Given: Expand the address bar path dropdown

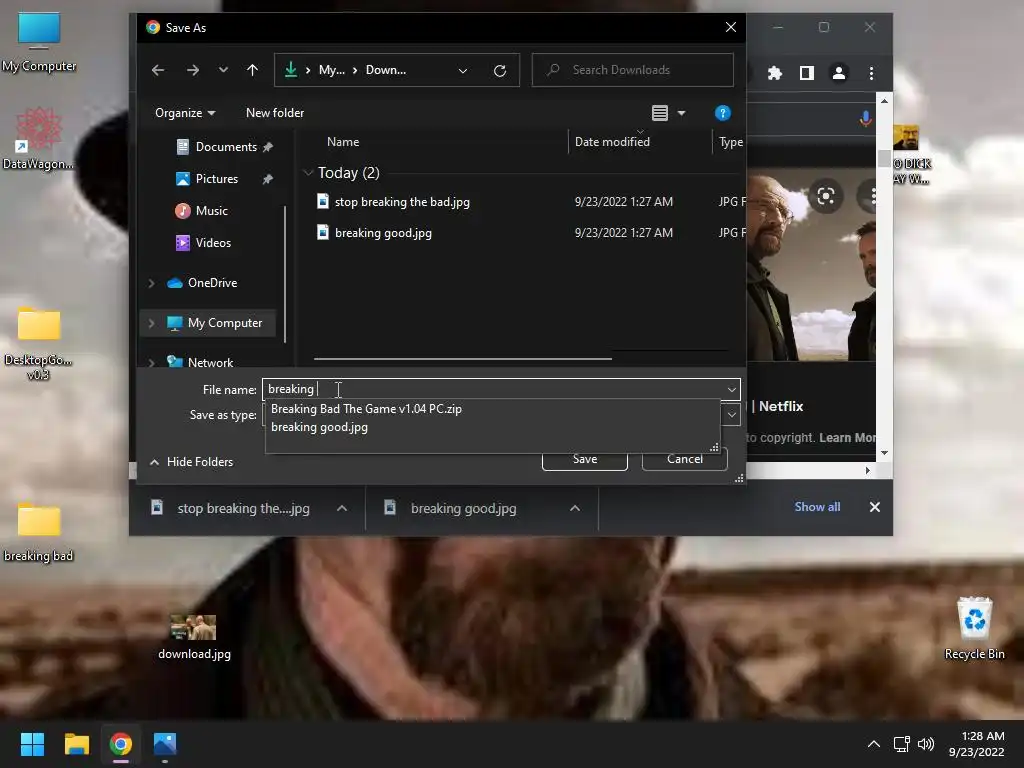Looking at the screenshot, I should 463,71.
